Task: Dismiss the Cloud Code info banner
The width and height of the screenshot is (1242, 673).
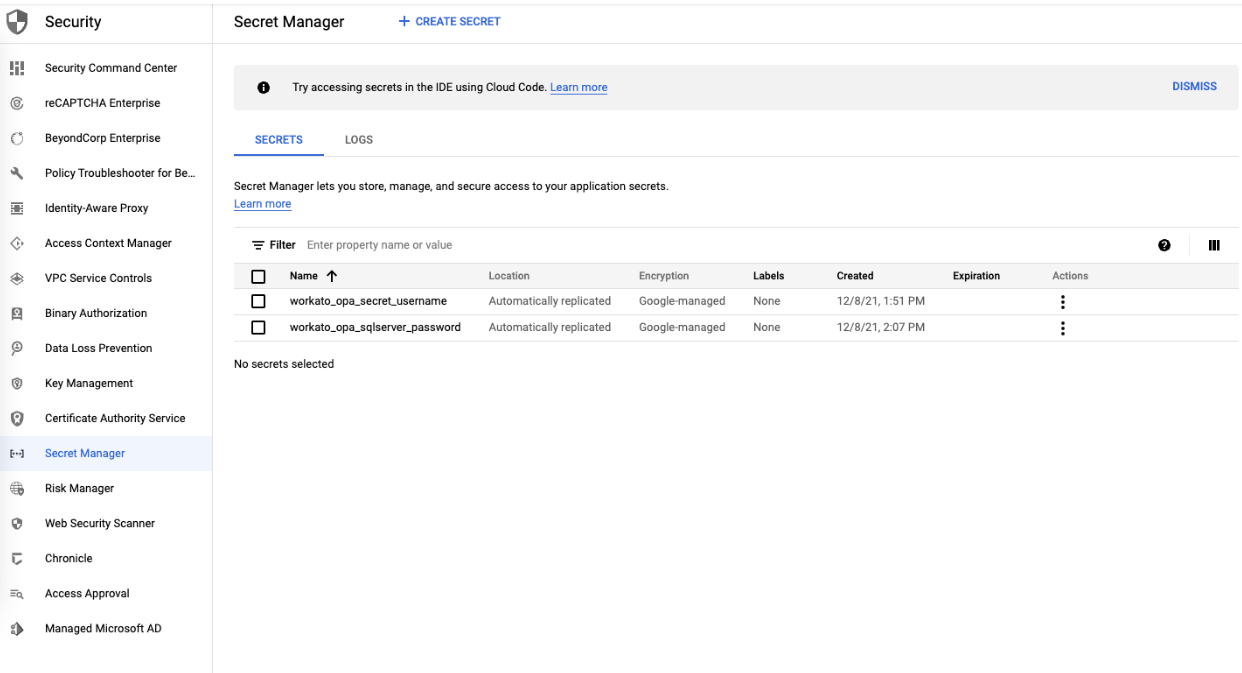Action: 1194,87
